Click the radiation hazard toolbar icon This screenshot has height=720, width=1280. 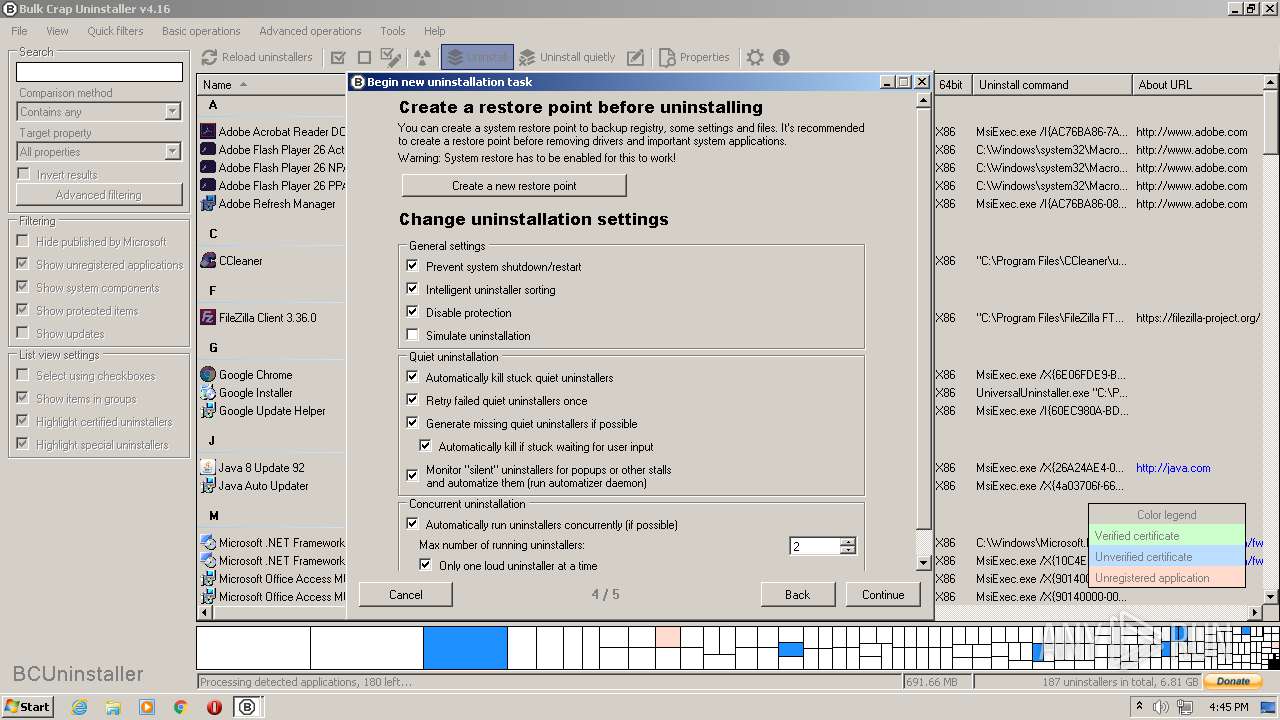[422, 57]
